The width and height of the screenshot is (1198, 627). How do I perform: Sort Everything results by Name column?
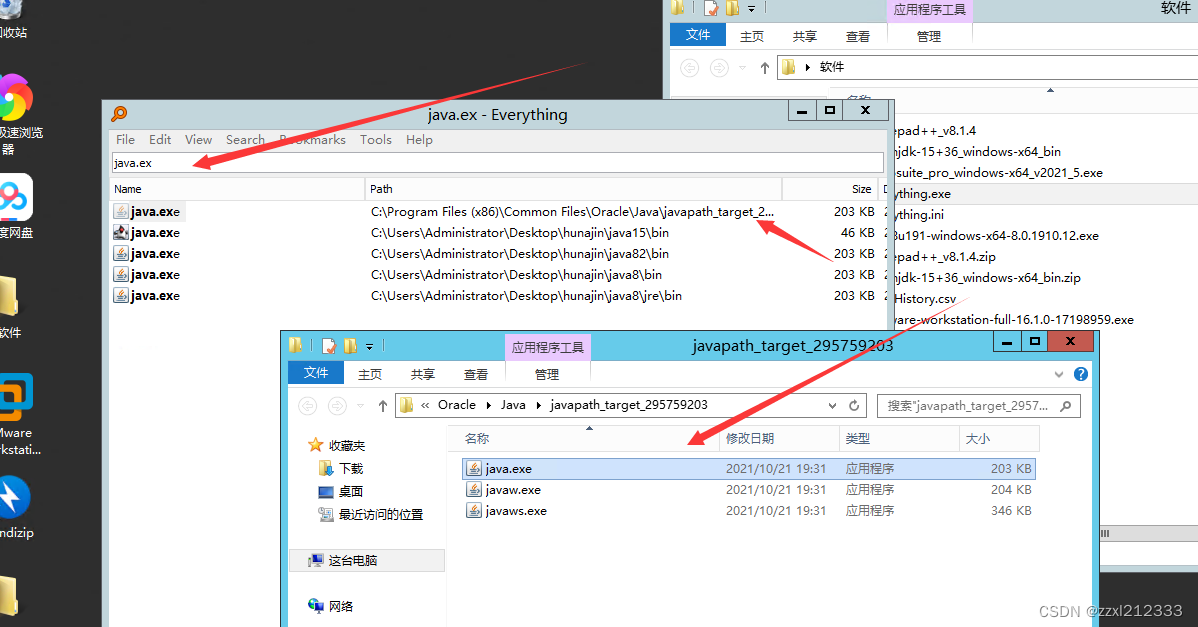click(237, 189)
